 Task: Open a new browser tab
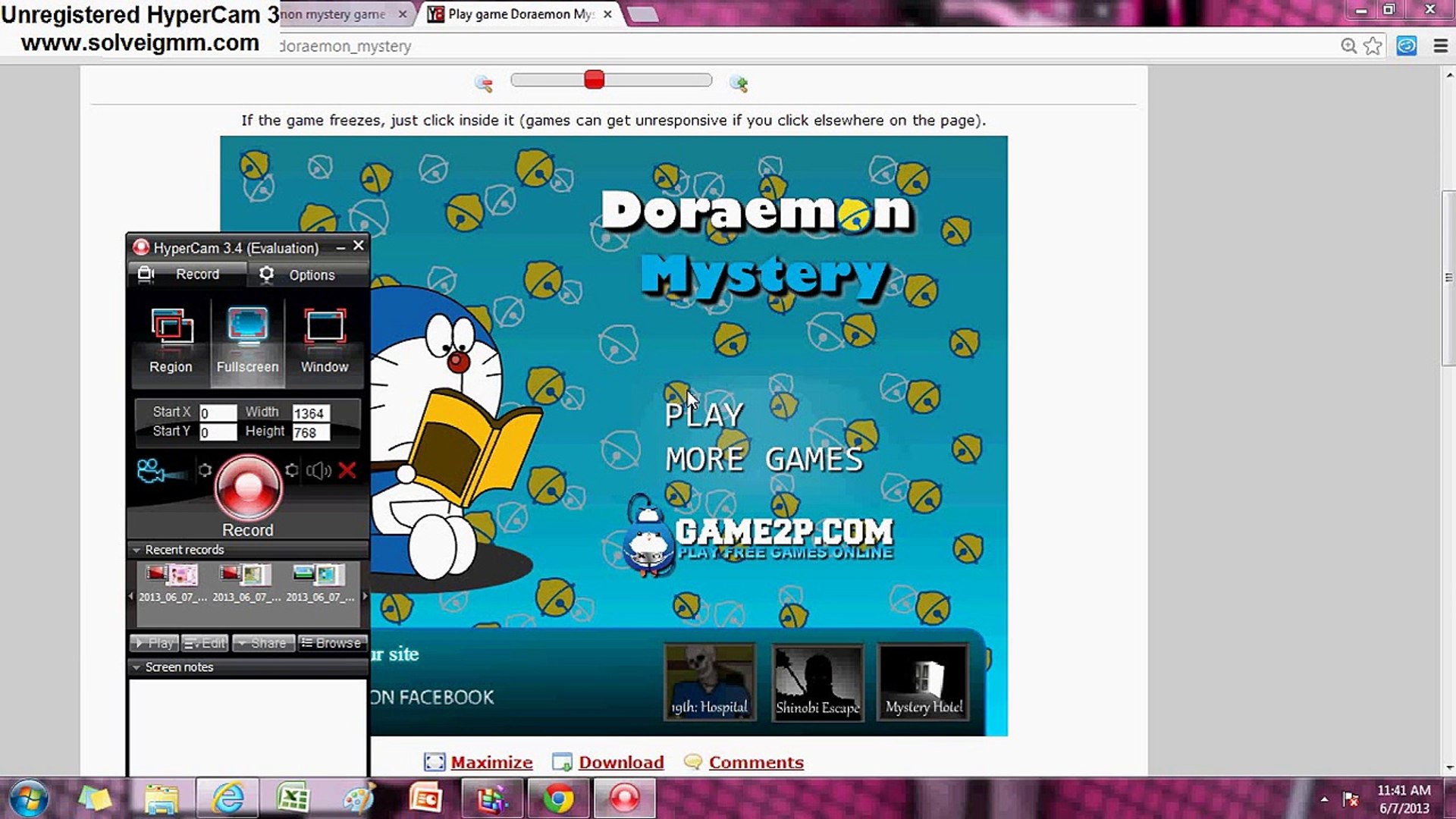tap(643, 14)
